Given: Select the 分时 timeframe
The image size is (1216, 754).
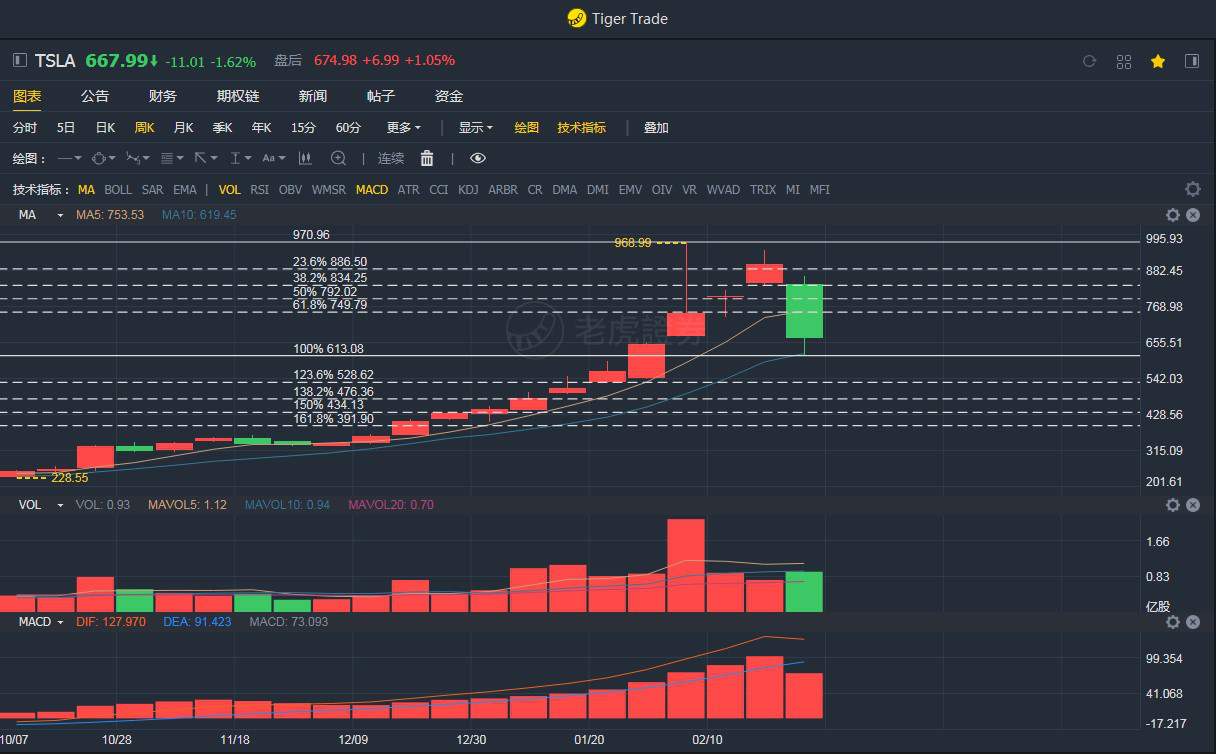Looking at the screenshot, I should point(25,128).
